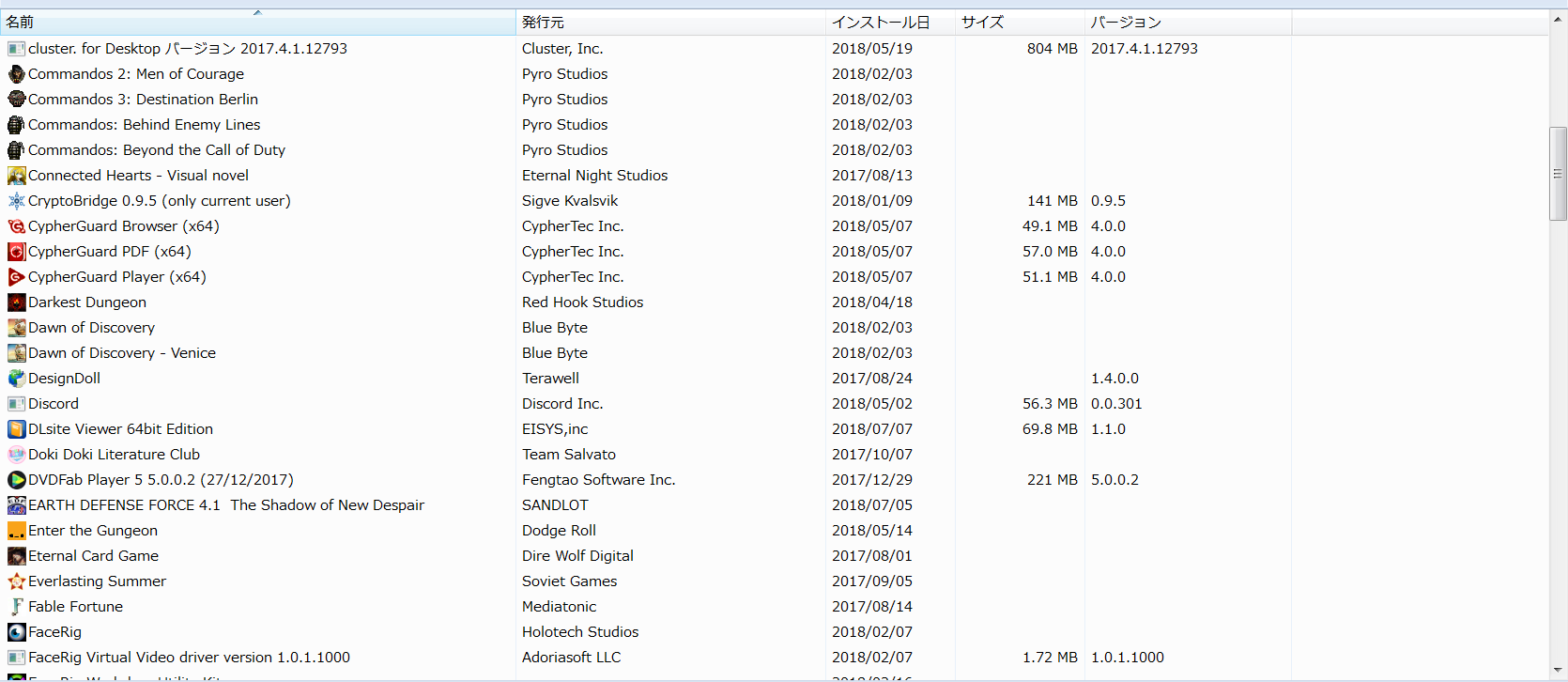Click the CryptoBridge 0.9.5 snowflake icon

pyautogui.click(x=16, y=201)
